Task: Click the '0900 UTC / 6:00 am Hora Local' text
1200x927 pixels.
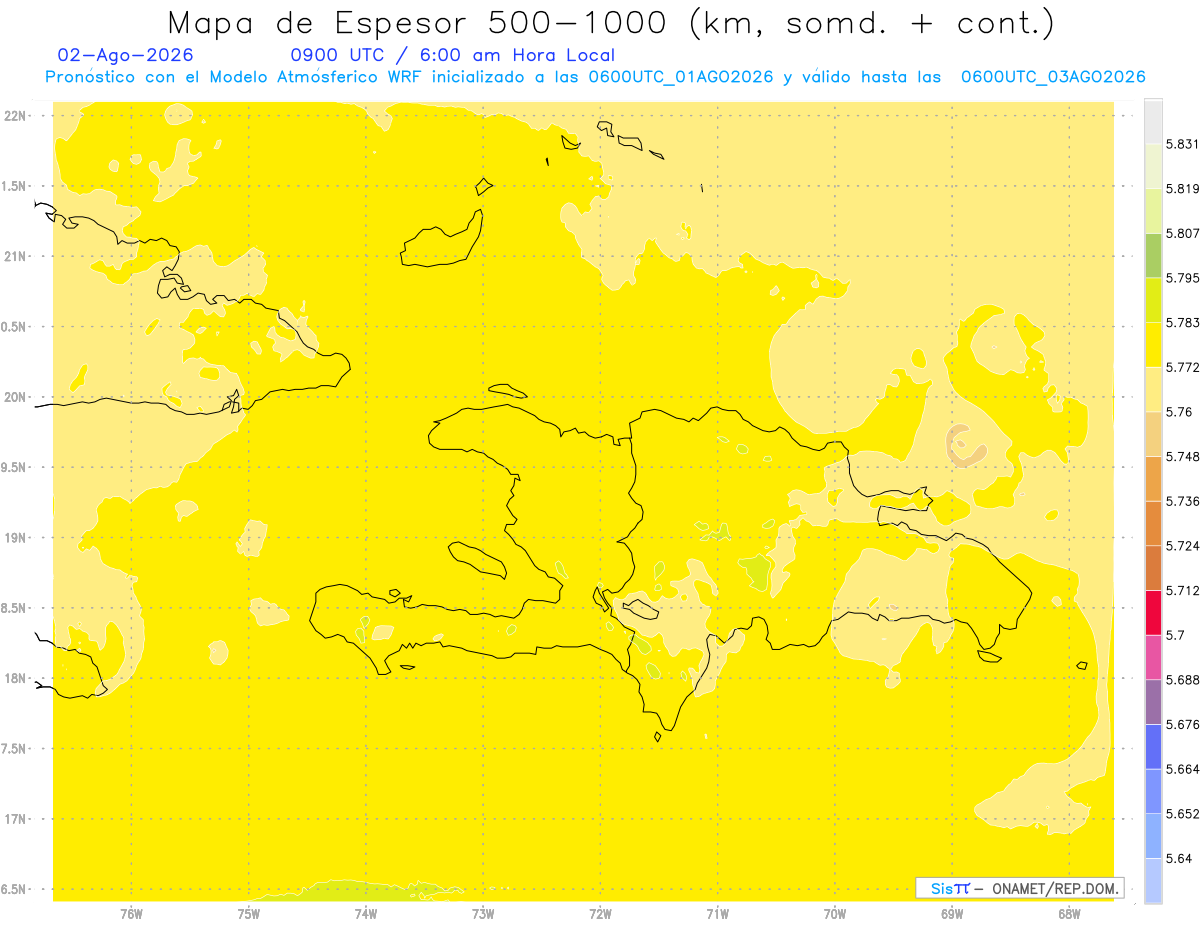Action: (x=452, y=55)
